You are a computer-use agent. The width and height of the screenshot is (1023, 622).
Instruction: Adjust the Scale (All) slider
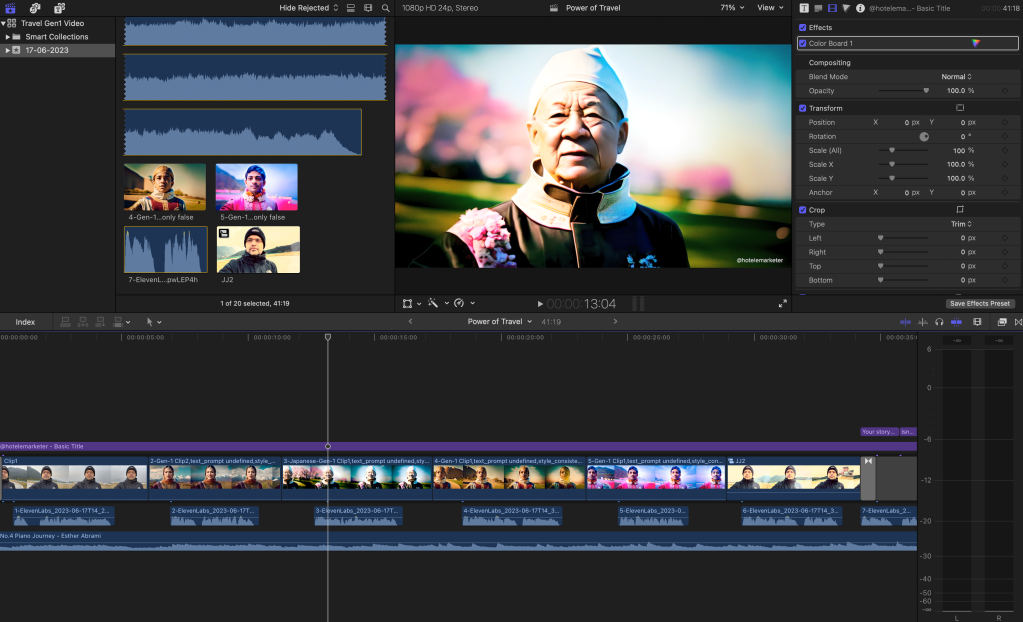(903, 150)
